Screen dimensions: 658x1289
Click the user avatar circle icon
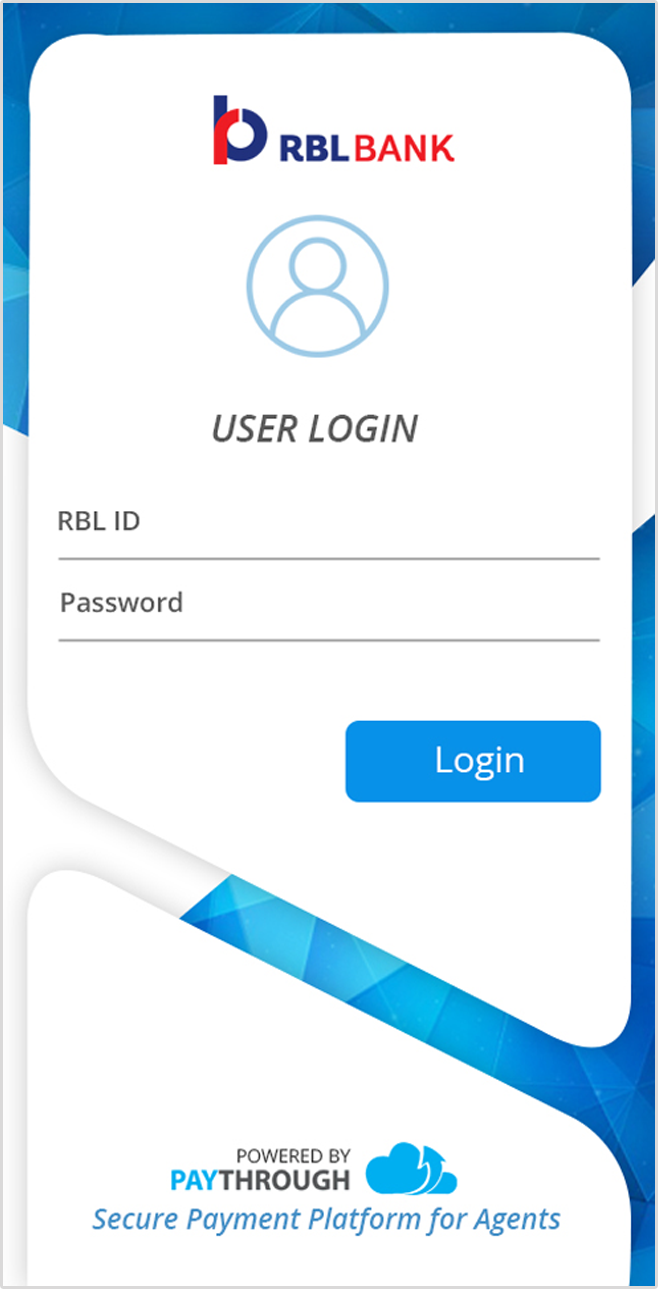318,286
